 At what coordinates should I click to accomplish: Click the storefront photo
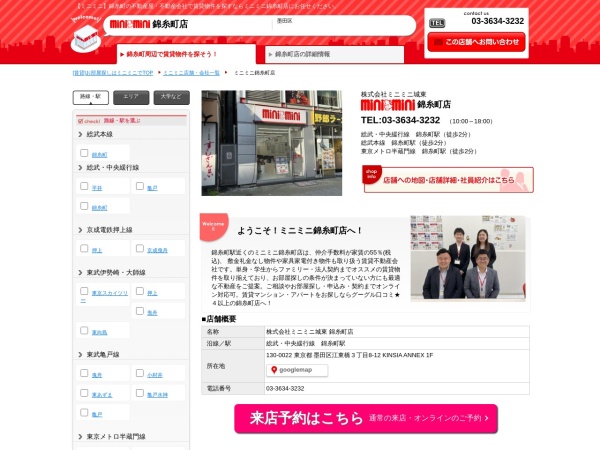point(272,143)
